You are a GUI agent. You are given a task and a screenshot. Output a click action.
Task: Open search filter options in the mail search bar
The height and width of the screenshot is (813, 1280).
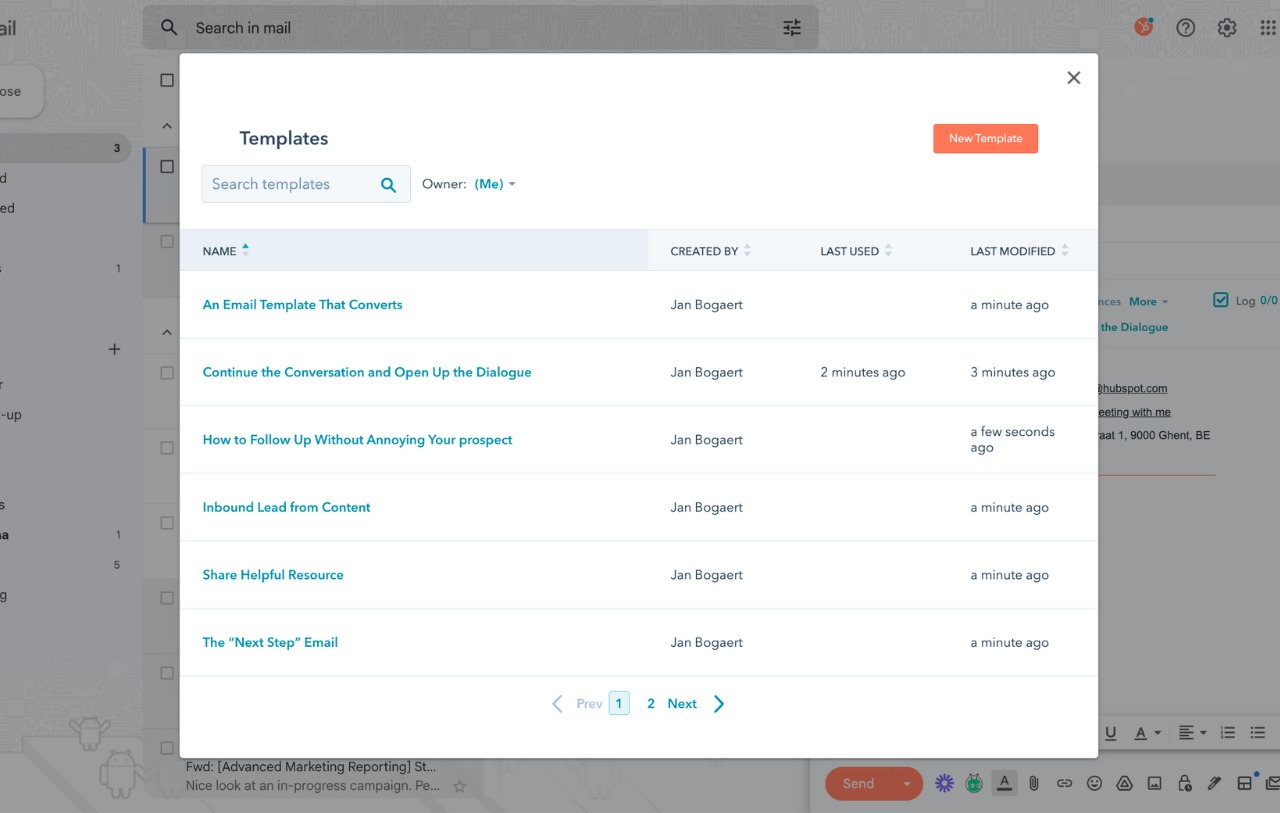792,28
